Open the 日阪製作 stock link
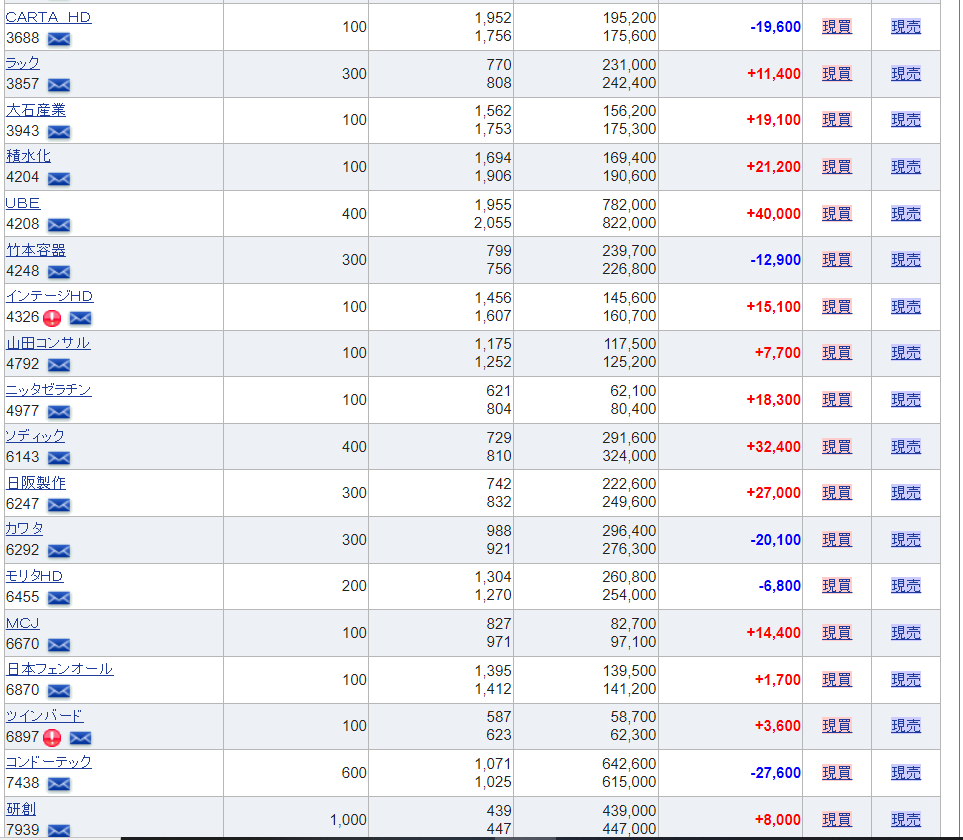Screen dimensions: 963x840 [x=36, y=483]
